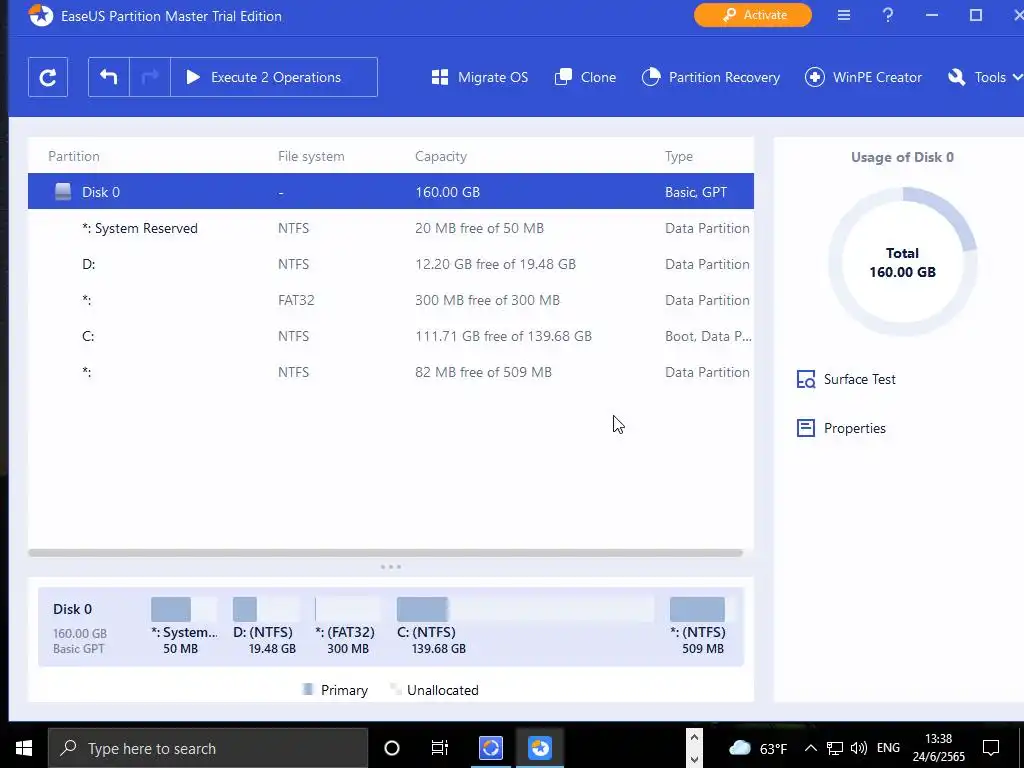
Task: Open the hamburger menu icon
Action: coord(844,15)
